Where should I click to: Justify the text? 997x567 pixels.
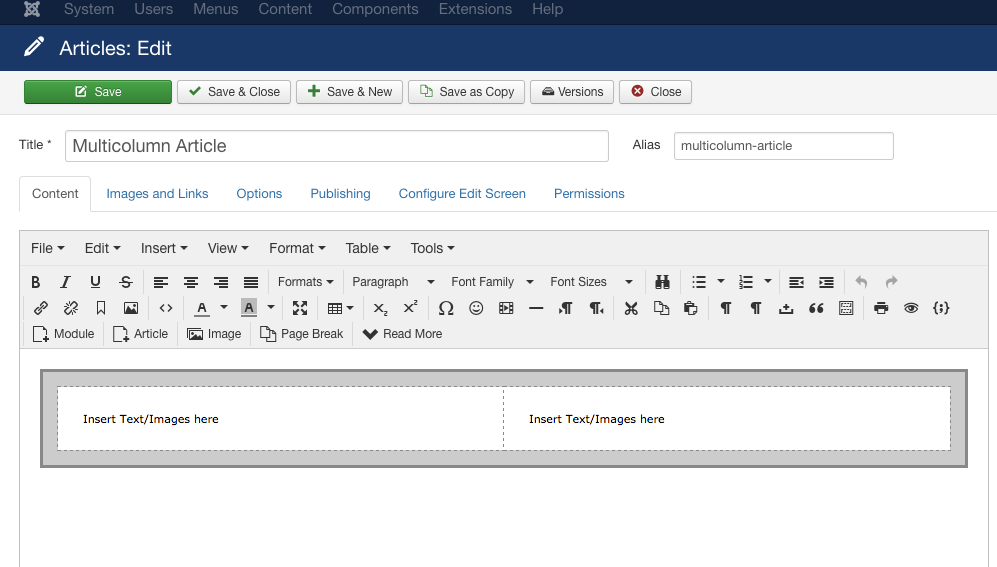point(251,282)
